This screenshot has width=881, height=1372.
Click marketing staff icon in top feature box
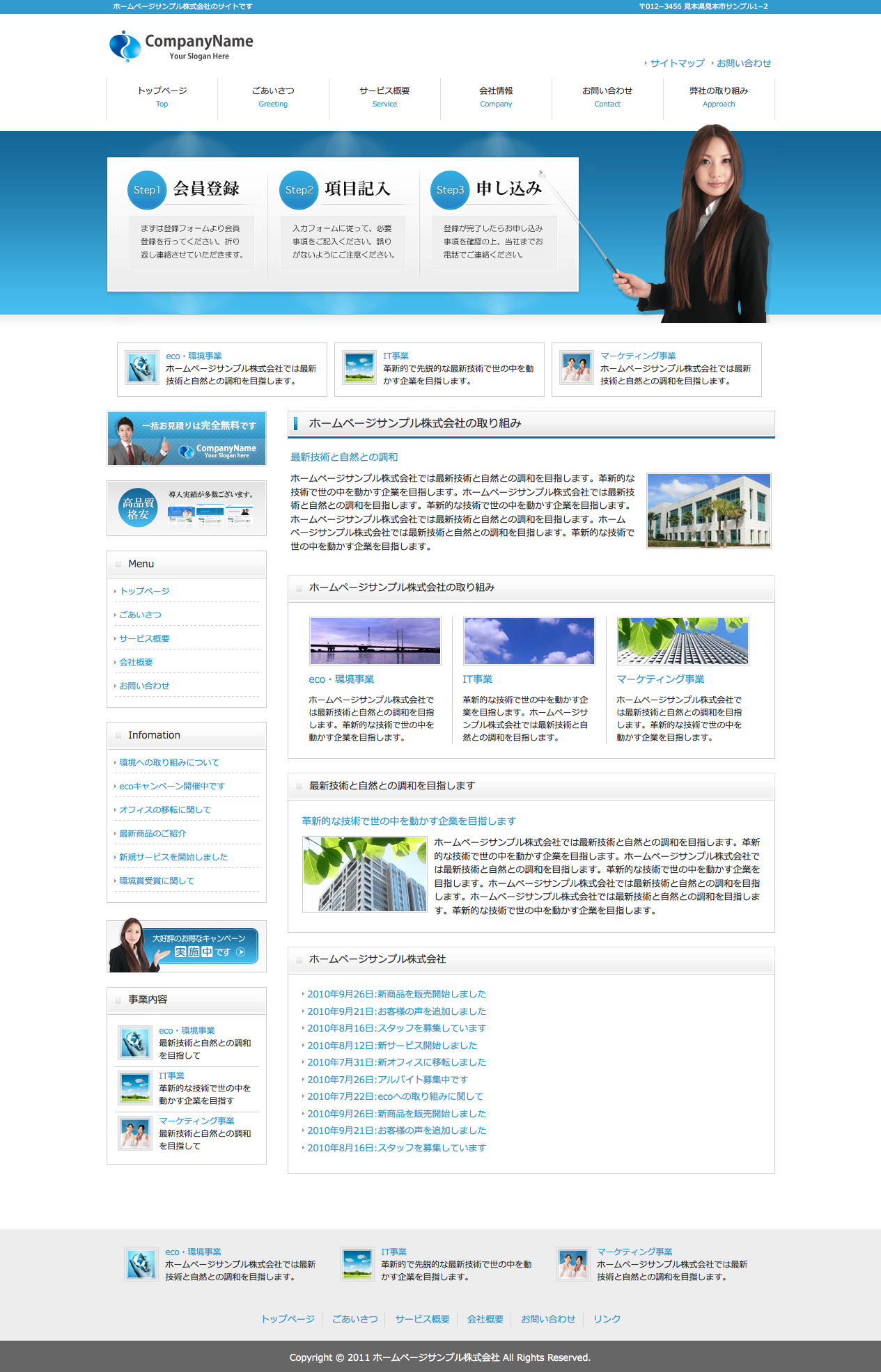577,368
